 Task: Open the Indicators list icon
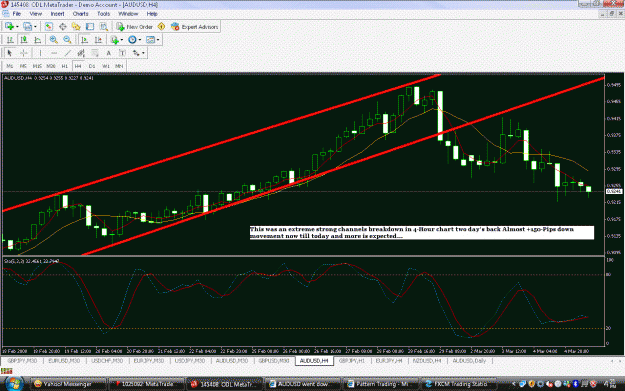tap(114, 40)
